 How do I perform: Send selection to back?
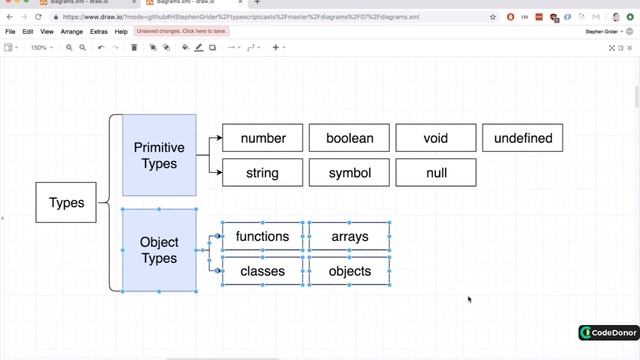(167, 48)
